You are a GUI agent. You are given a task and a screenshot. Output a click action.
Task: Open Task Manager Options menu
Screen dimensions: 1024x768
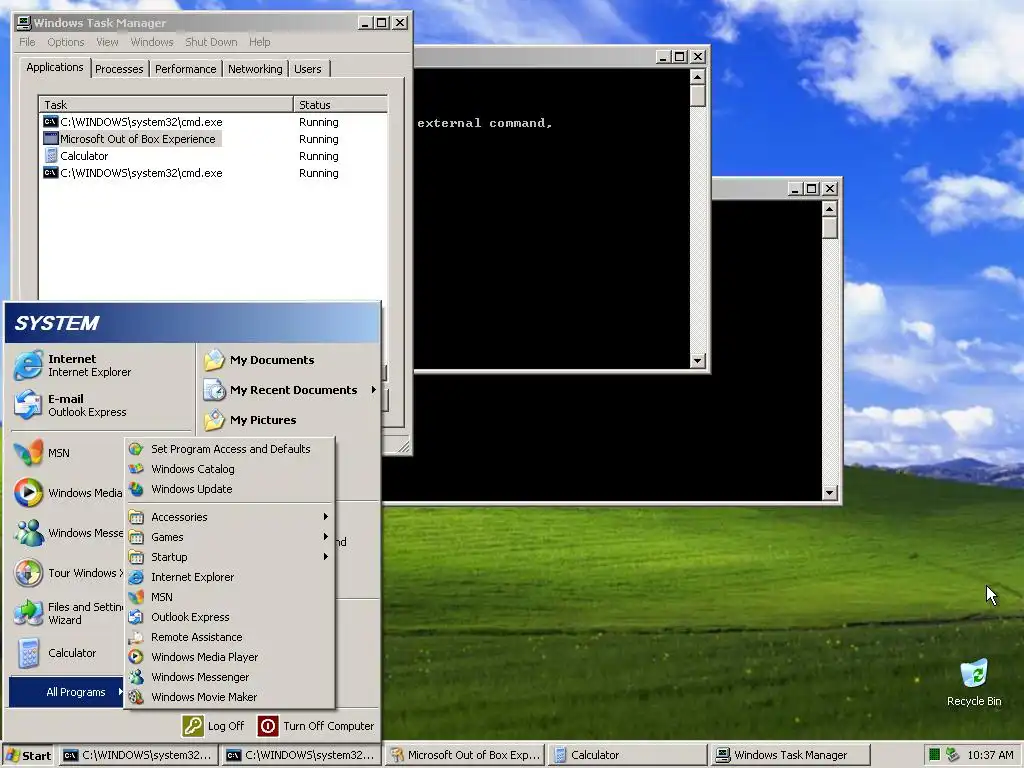(65, 42)
